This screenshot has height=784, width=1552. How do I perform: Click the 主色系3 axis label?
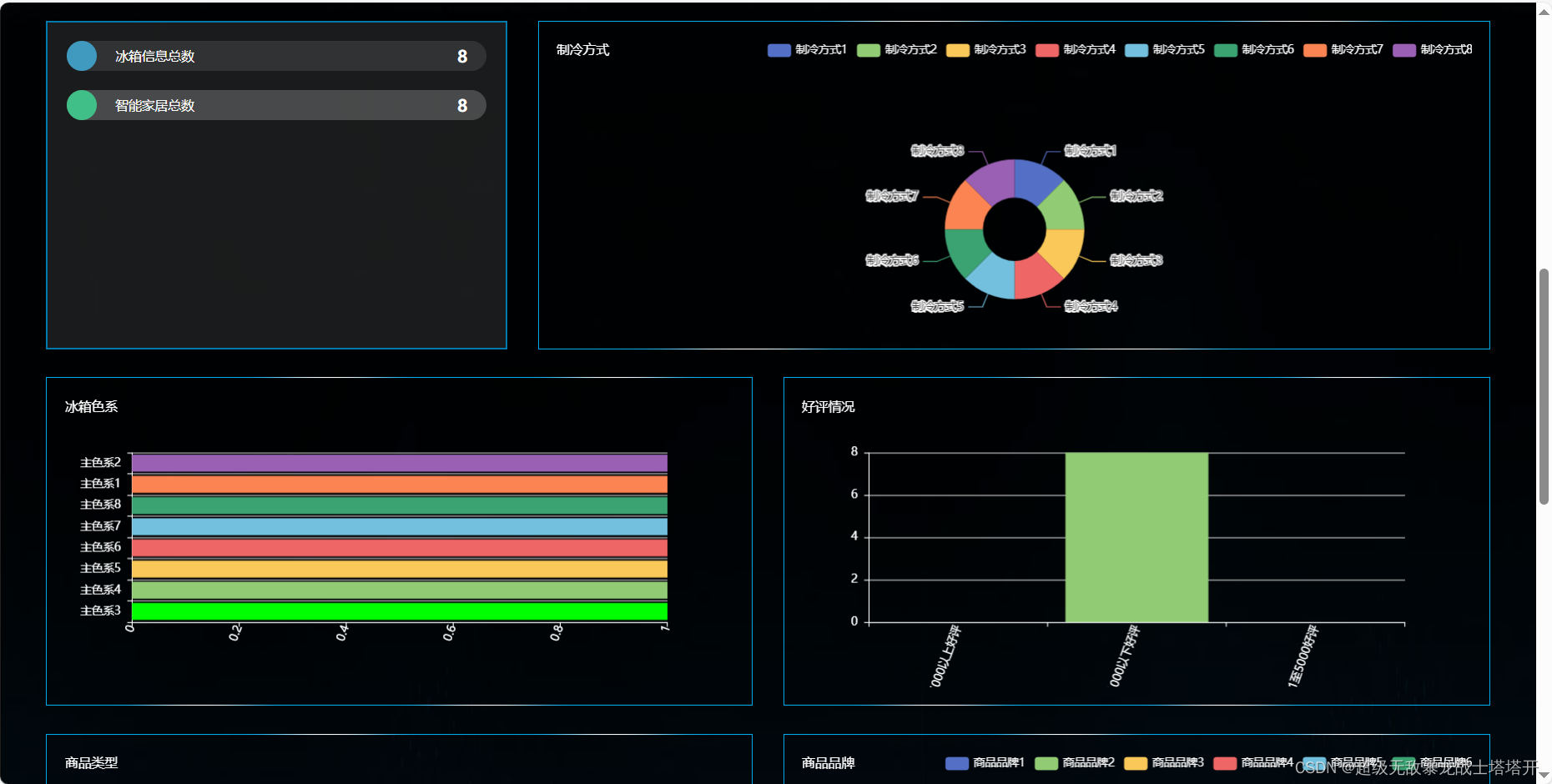click(x=101, y=611)
